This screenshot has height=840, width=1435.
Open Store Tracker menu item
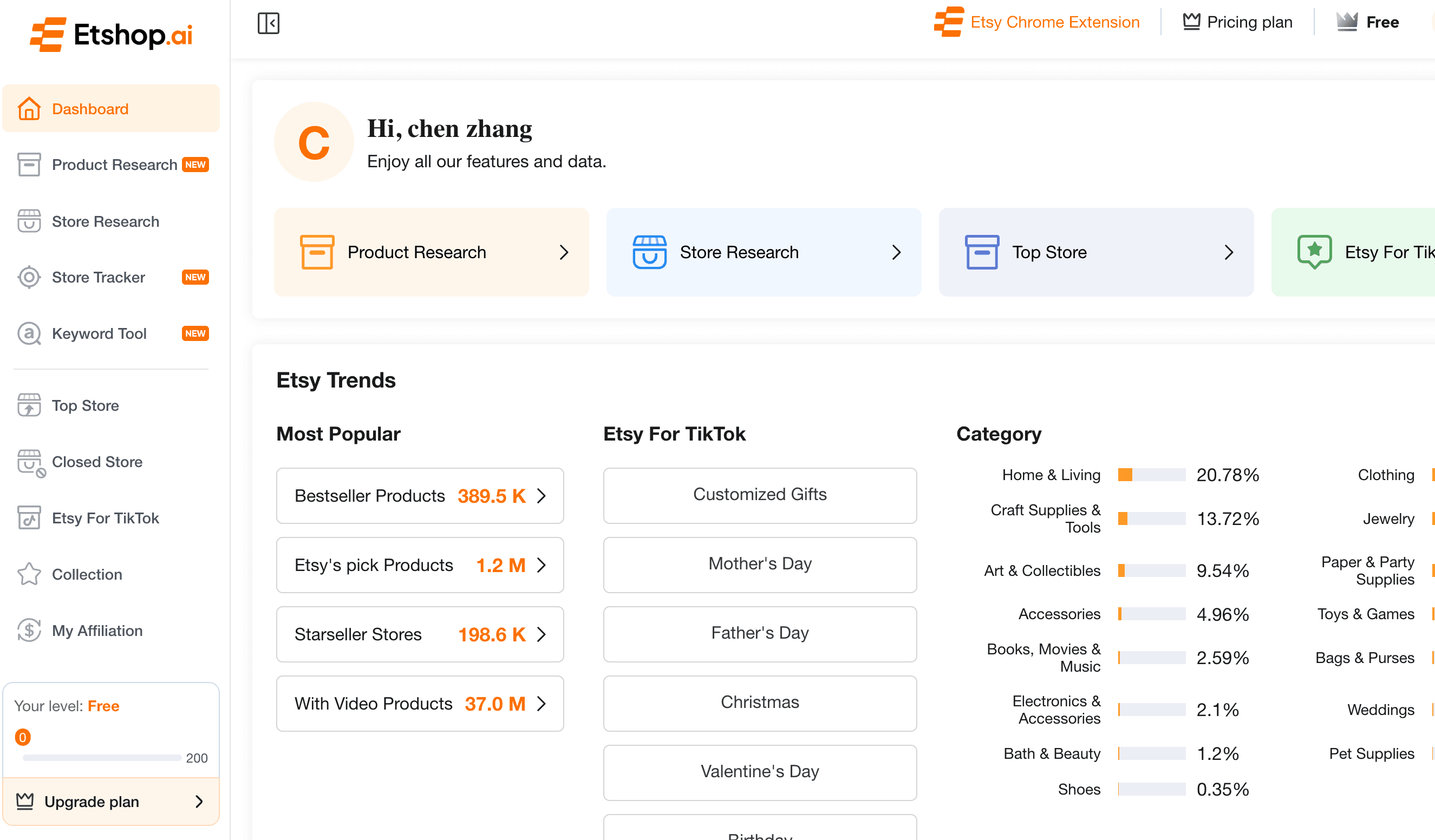(111, 277)
